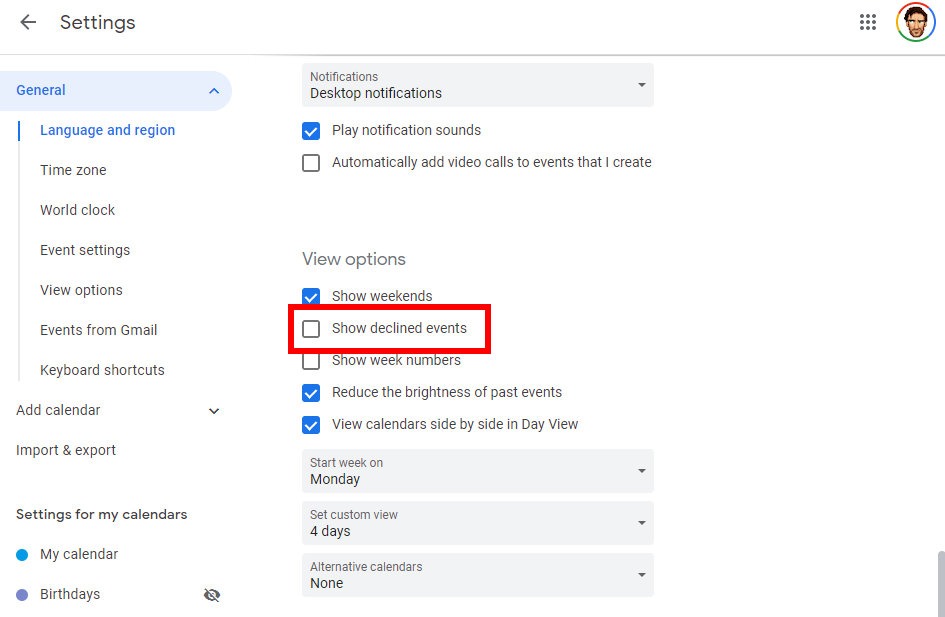This screenshot has width=945, height=617.
Task: Navigate back using the arrow icon
Action: [x=27, y=22]
